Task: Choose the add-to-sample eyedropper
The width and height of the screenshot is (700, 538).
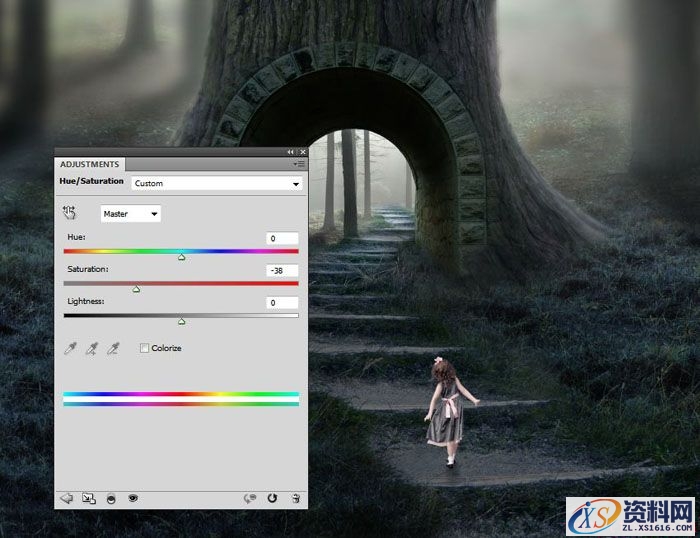Action: coord(92,348)
